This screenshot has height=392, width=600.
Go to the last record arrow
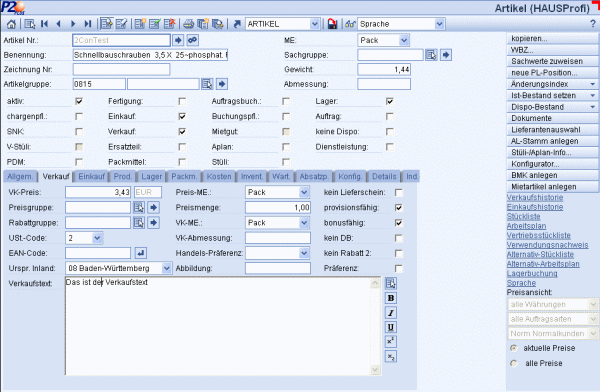[x=88, y=24]
